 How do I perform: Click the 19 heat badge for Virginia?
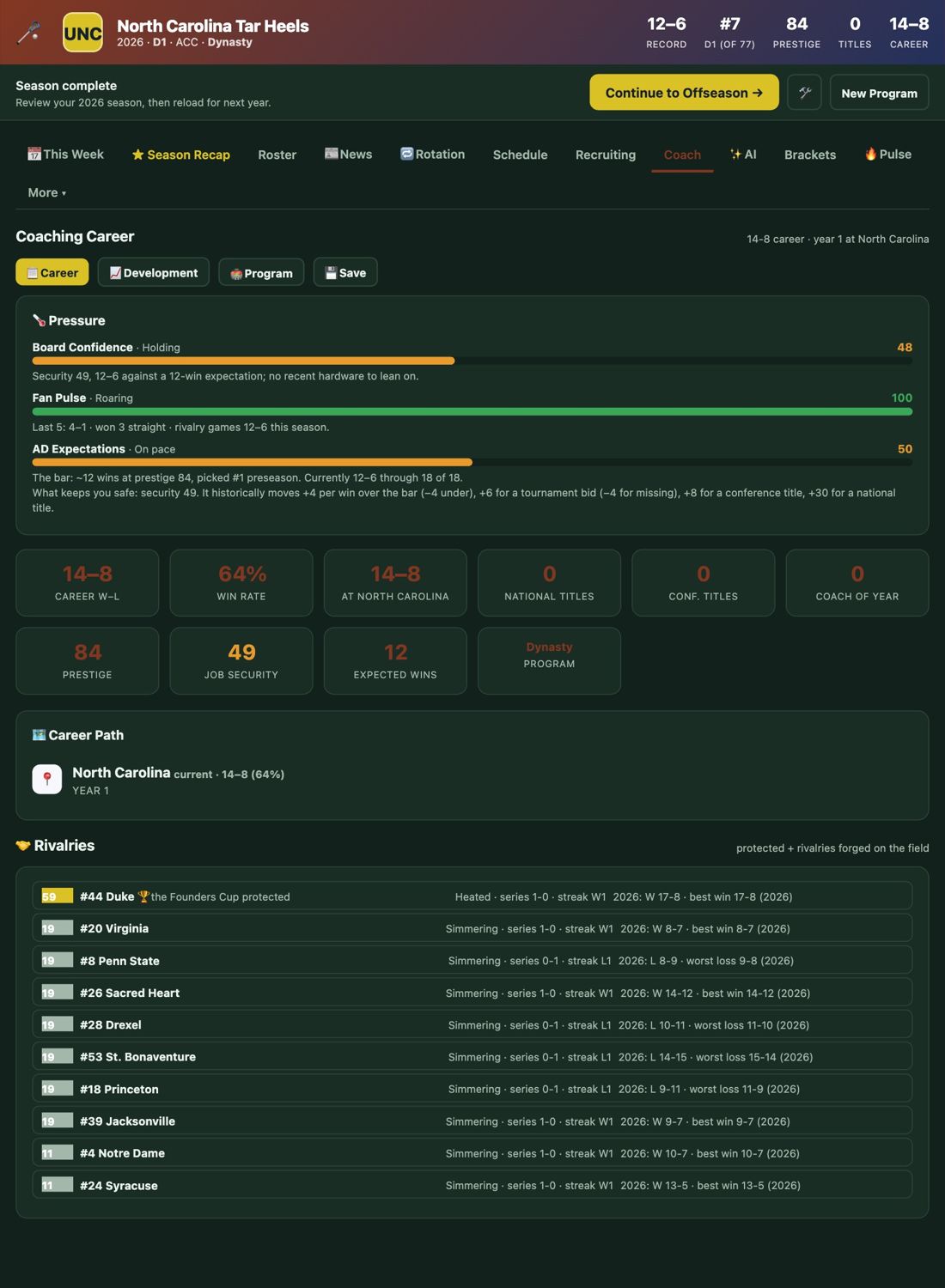point(58,928)
